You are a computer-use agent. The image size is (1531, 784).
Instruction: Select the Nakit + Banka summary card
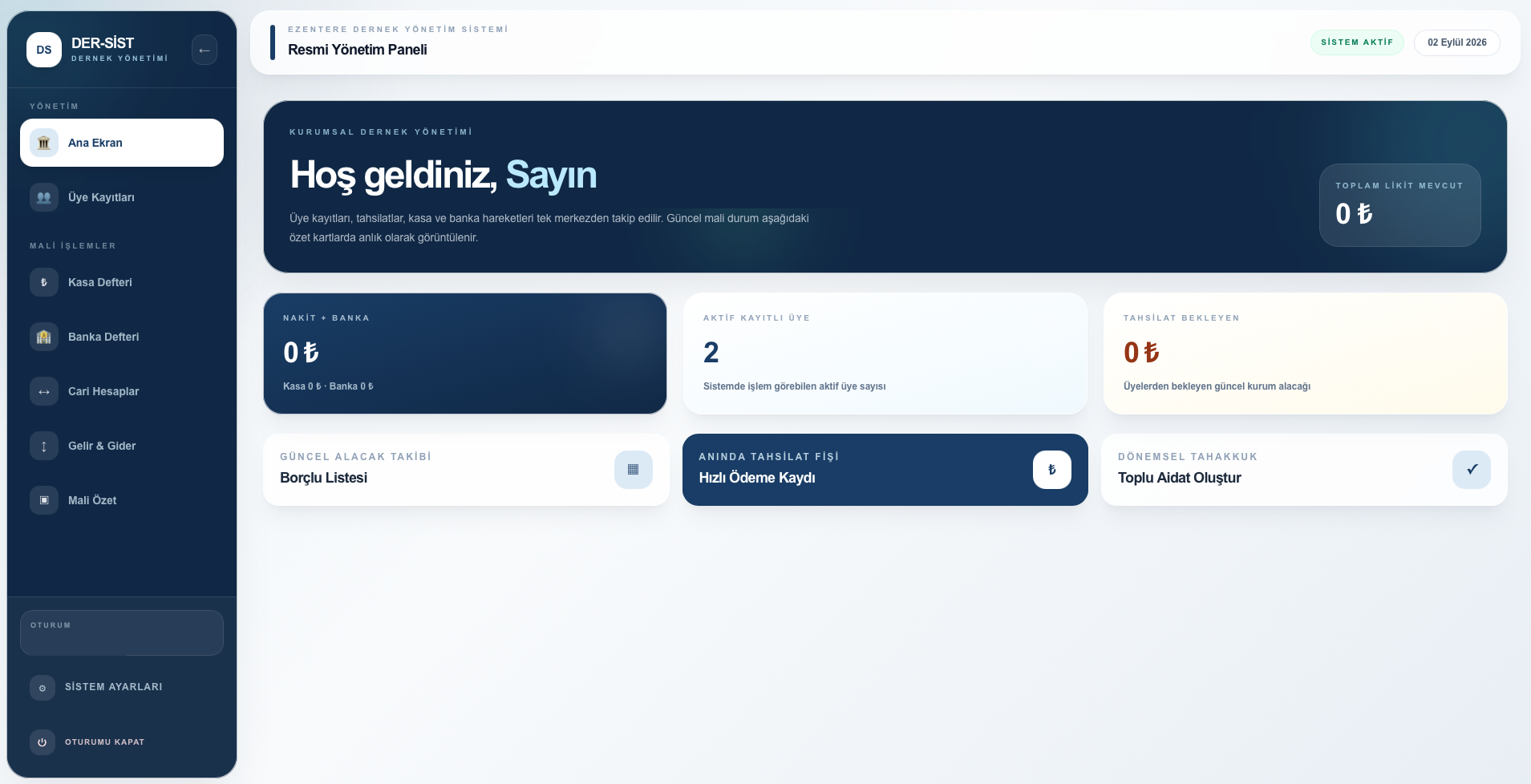click(465, 354)
